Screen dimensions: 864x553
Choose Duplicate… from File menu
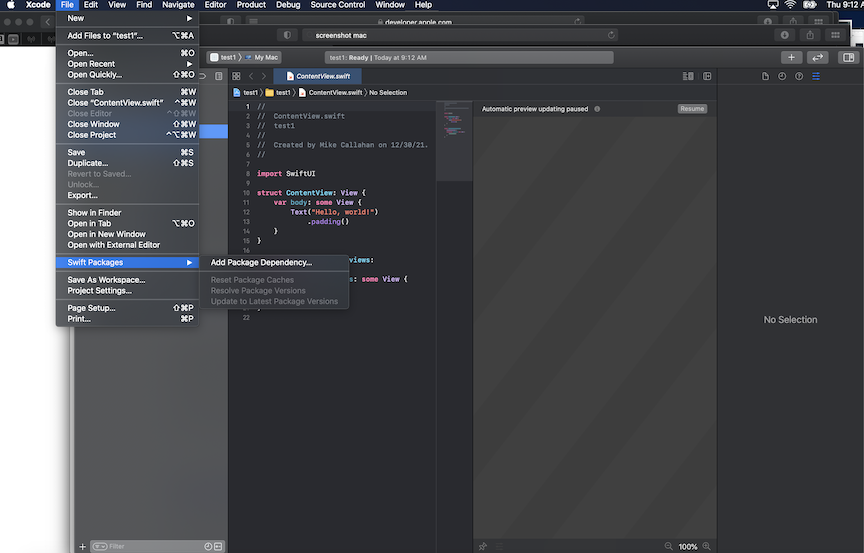click(x=127, y=163)
